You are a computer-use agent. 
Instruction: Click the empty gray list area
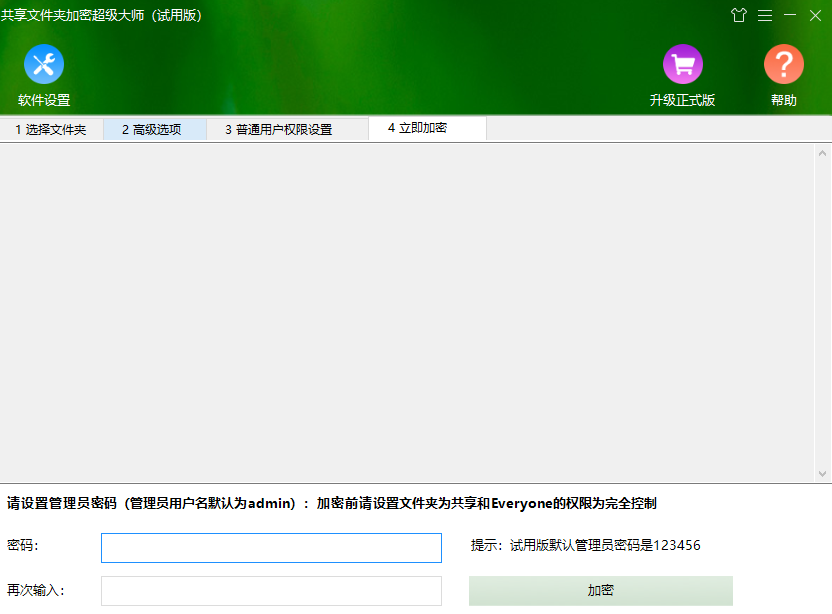(400, 310)
